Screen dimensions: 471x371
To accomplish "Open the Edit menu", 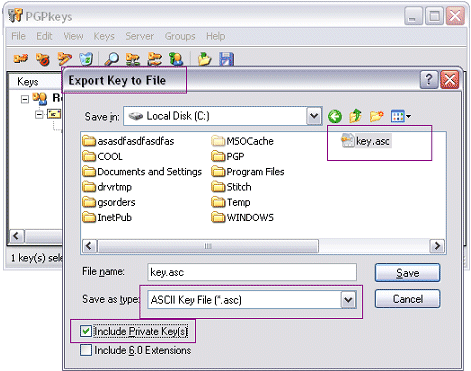I will [44, 36].
